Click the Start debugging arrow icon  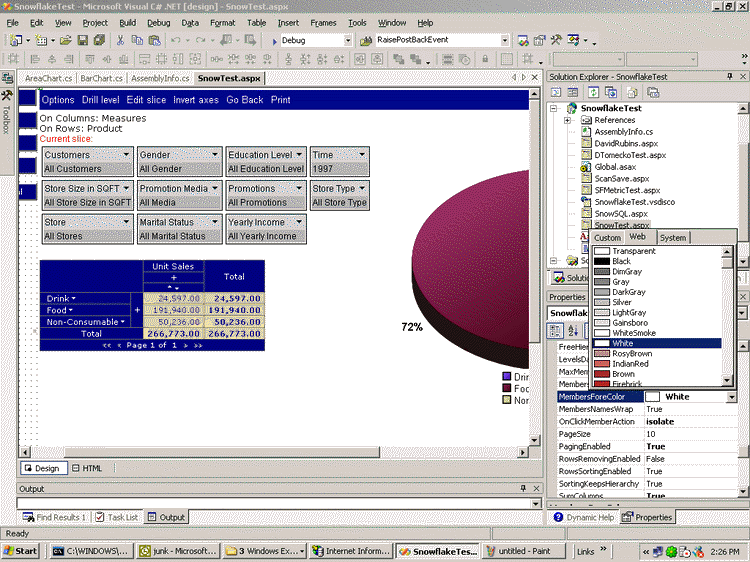[275, 41]
